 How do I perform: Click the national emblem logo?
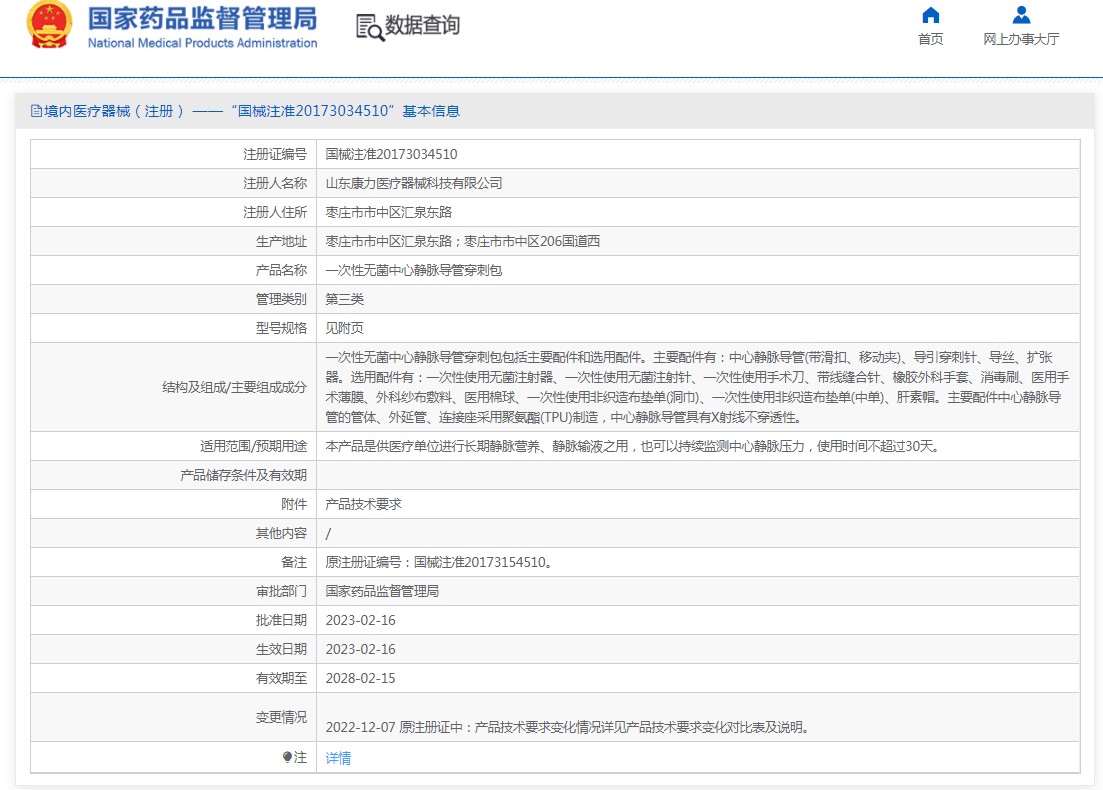[49, 26]
